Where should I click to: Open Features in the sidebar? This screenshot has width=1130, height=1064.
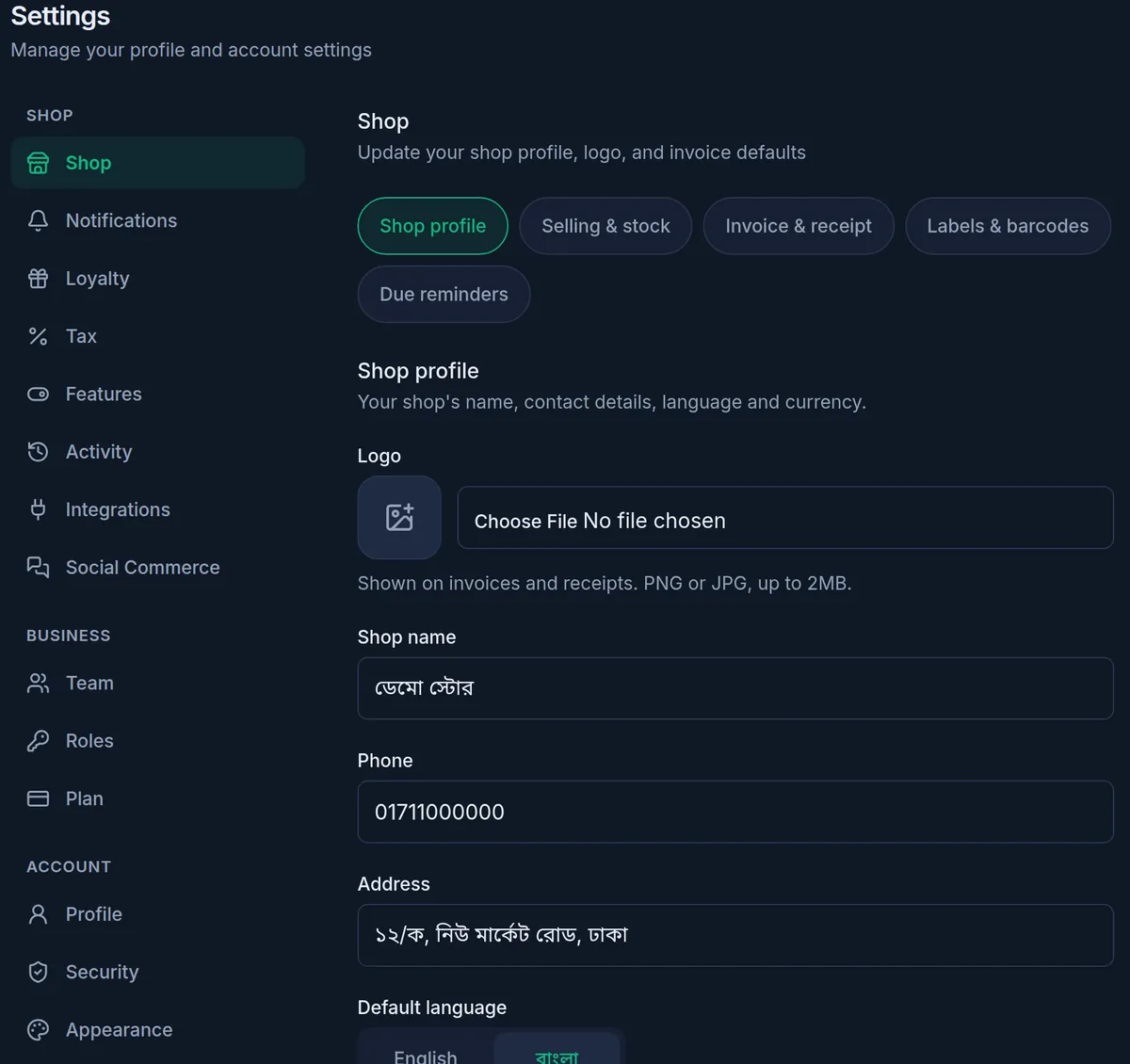click(157, 395)
